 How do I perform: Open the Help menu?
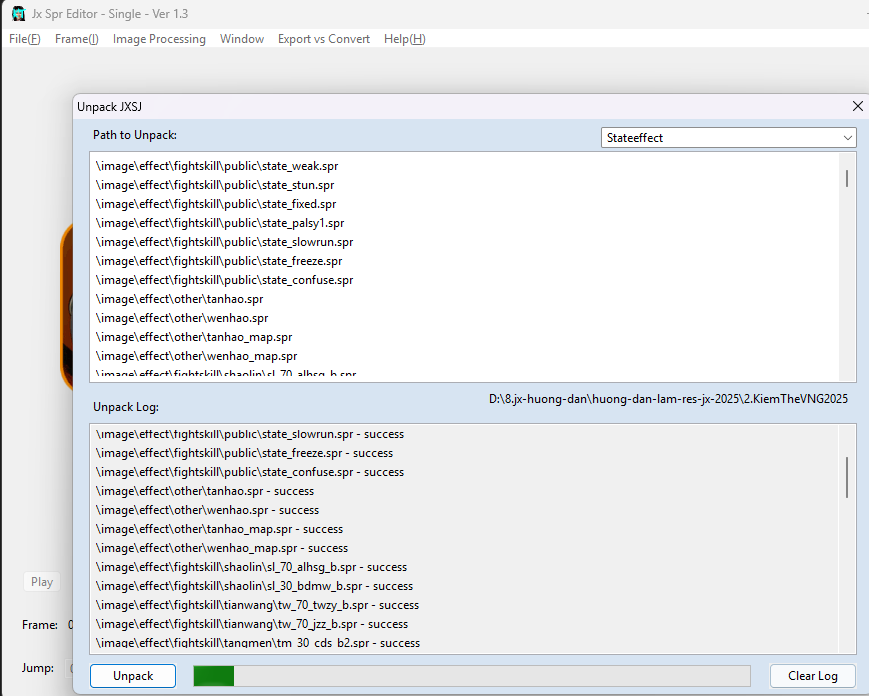(x=405, y=39)
